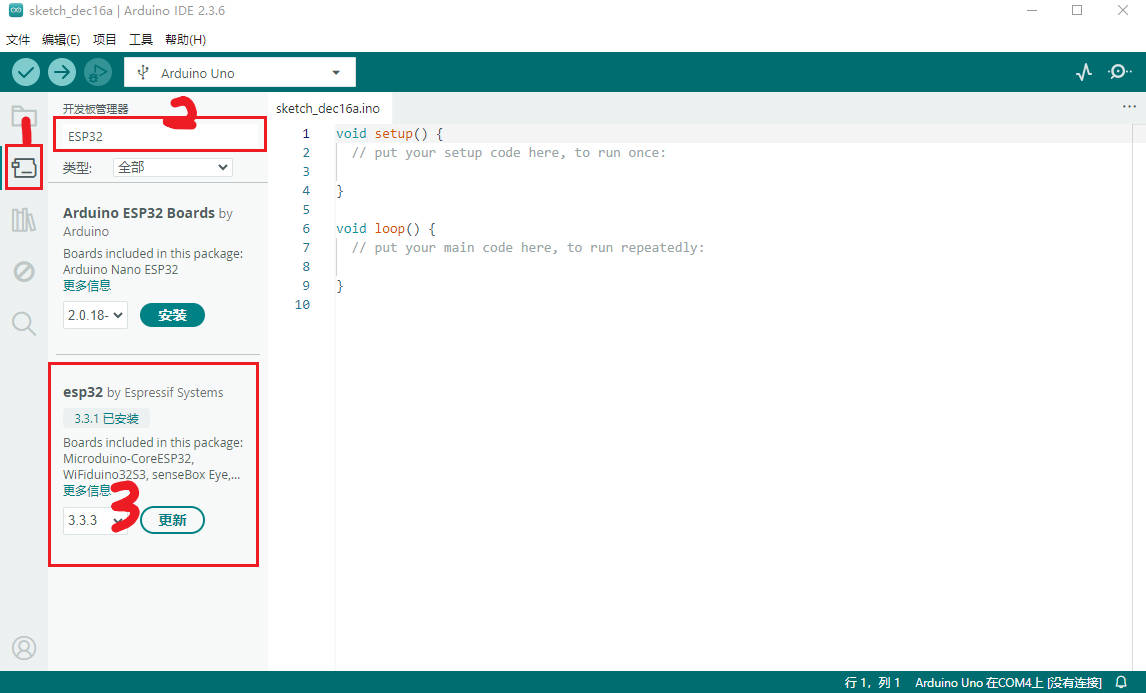Image resolution: width=1146 pixels, height=693 pixels.
Task: Open the Sketchbook folder icon in sidebar
Action: coord(24,115)
